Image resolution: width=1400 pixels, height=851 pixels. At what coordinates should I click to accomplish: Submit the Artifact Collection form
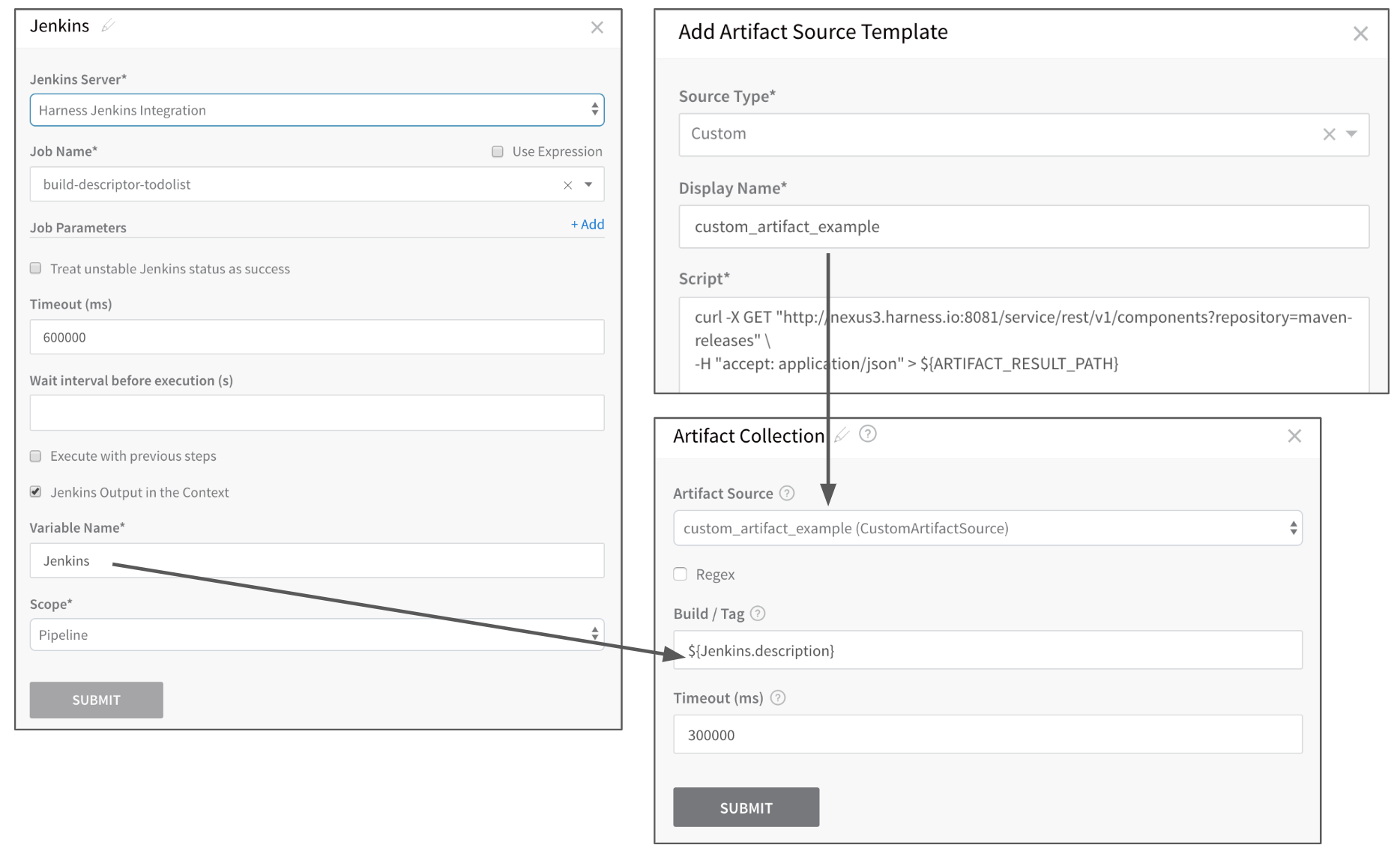click(746, 808)
